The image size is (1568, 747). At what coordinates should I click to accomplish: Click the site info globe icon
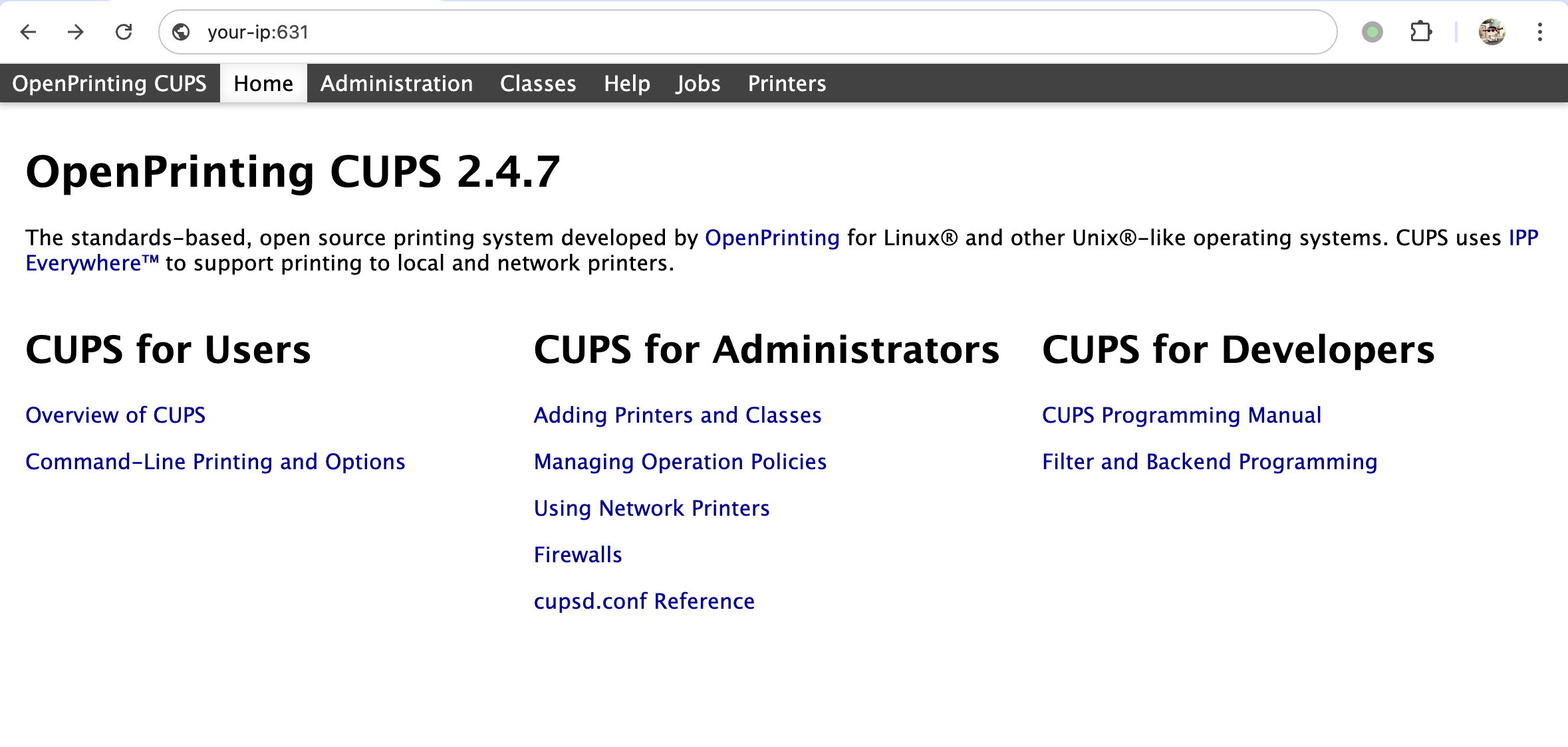click(181, 32)
